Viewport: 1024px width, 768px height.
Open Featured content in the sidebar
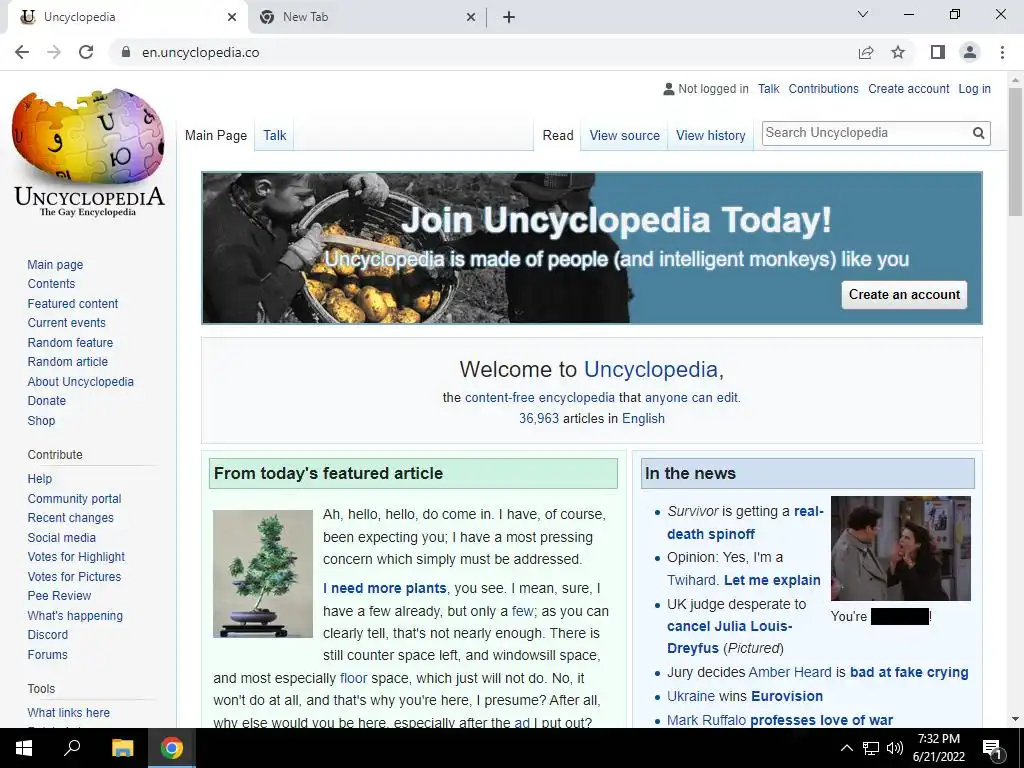click(72, 304)
